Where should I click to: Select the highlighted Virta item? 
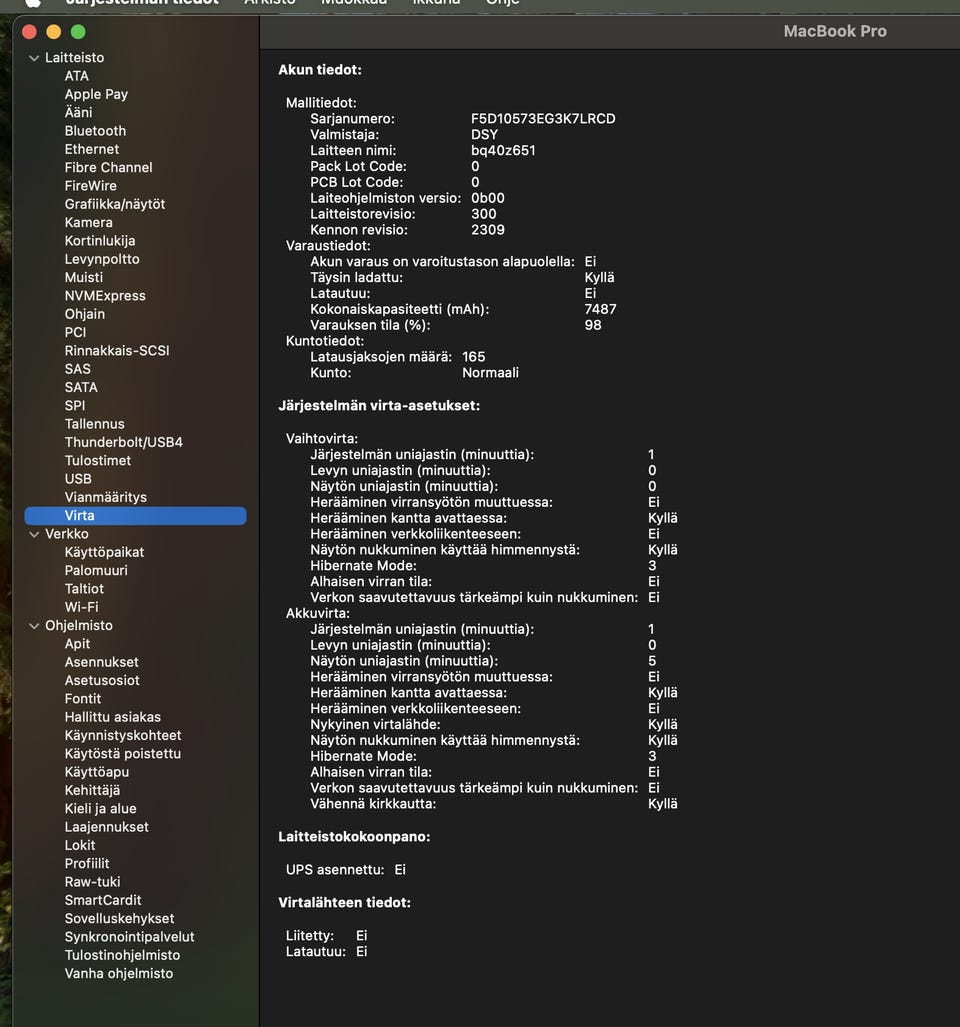coord(136,516)
